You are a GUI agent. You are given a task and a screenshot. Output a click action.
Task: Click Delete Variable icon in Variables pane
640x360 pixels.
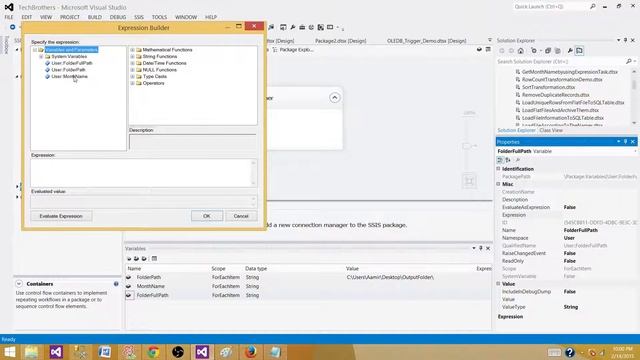[144, 258]
